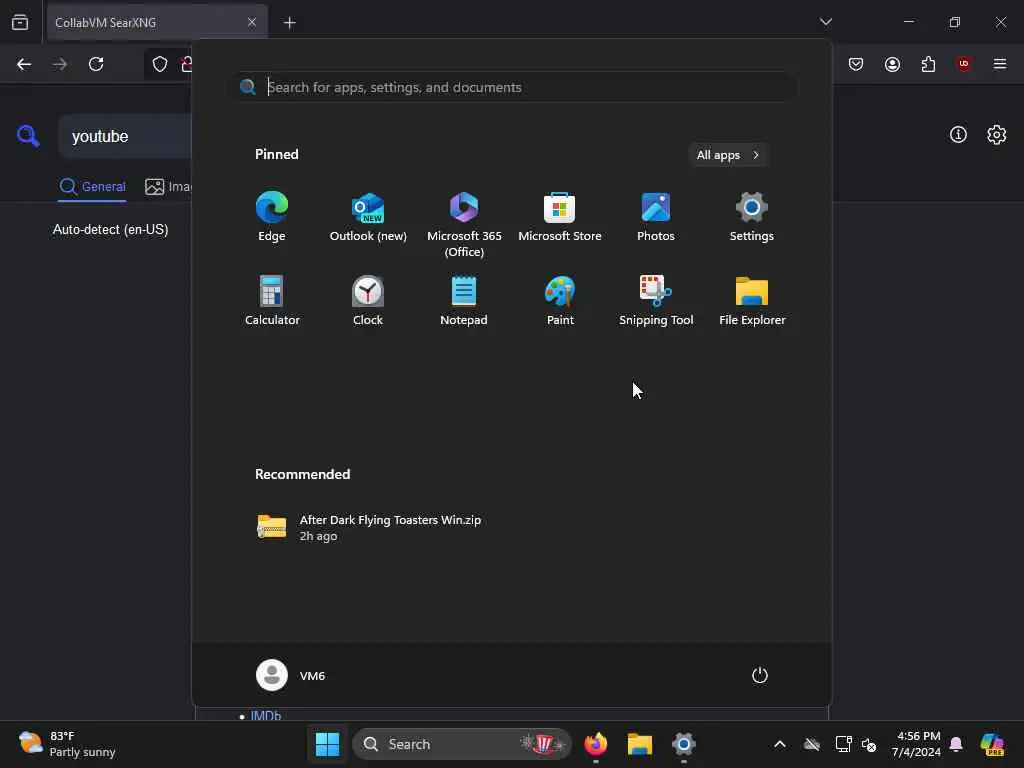The width and height of the screenshot is (1024, 768).
Task: Launch the Photos app
Action: pos(656,217)
